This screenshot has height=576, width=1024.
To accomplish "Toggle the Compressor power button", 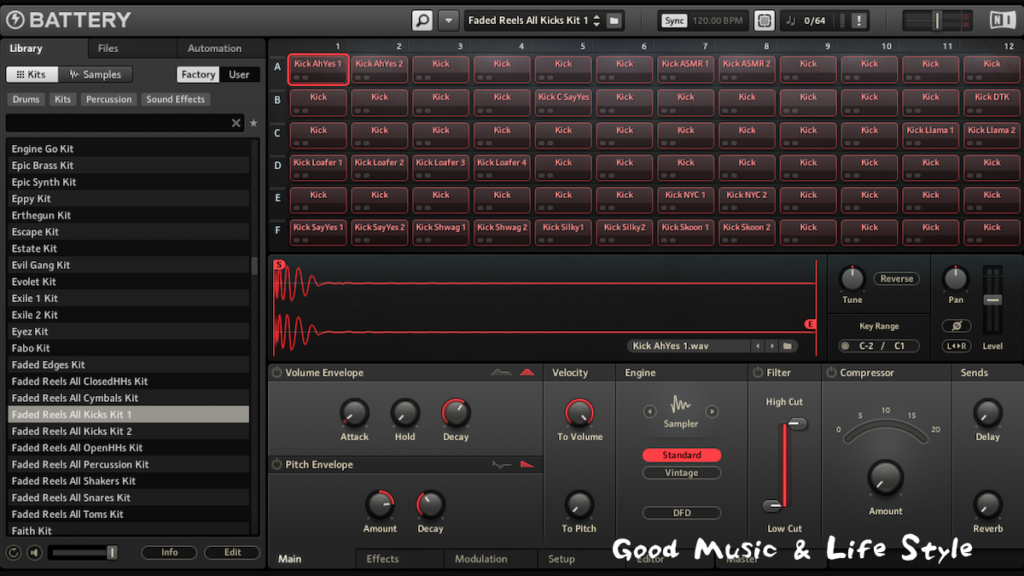I will (831, 372).
